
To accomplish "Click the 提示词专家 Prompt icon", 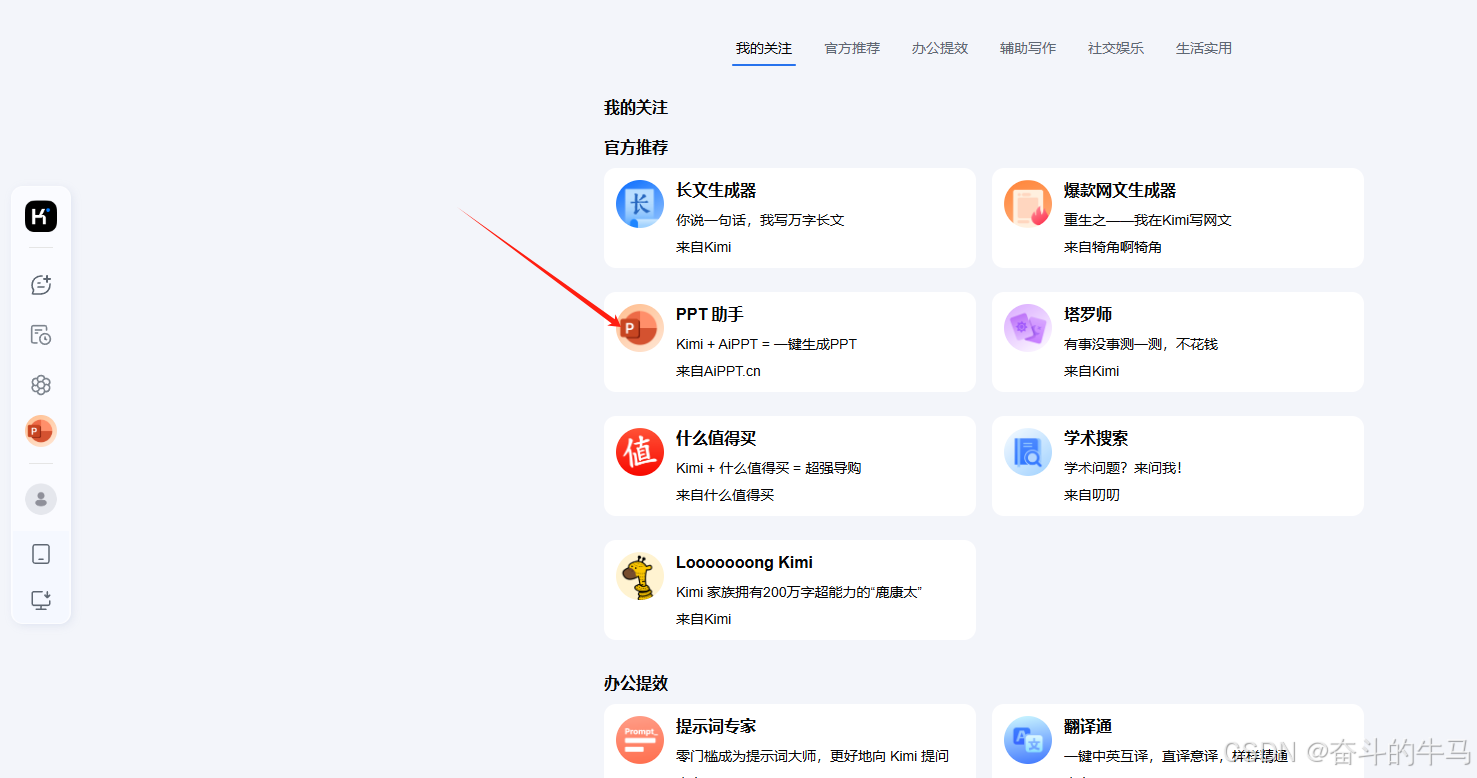I will pyautogui.click(x=640, y=740).
